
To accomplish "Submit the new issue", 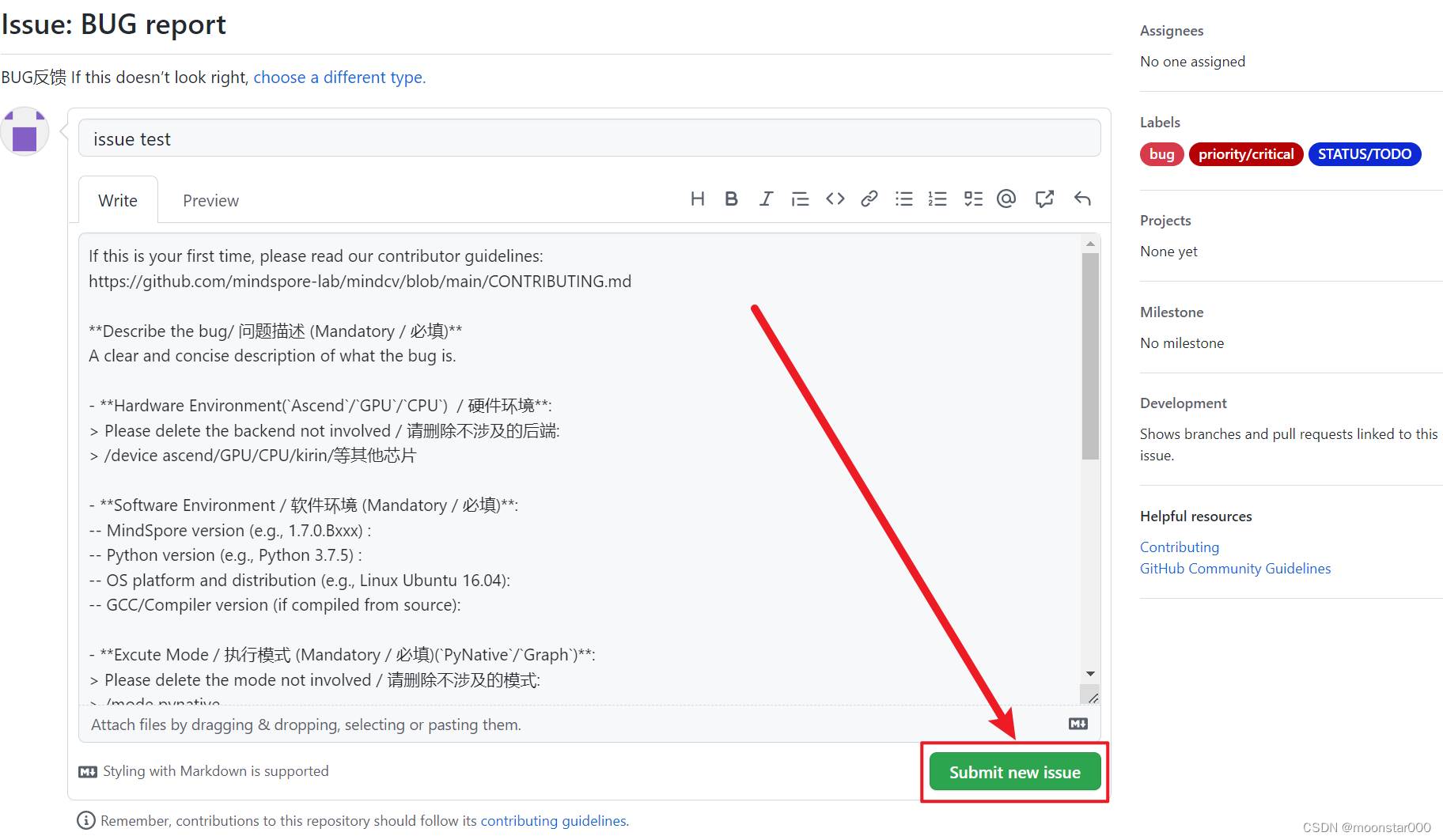I will (x=1014, y=772).
